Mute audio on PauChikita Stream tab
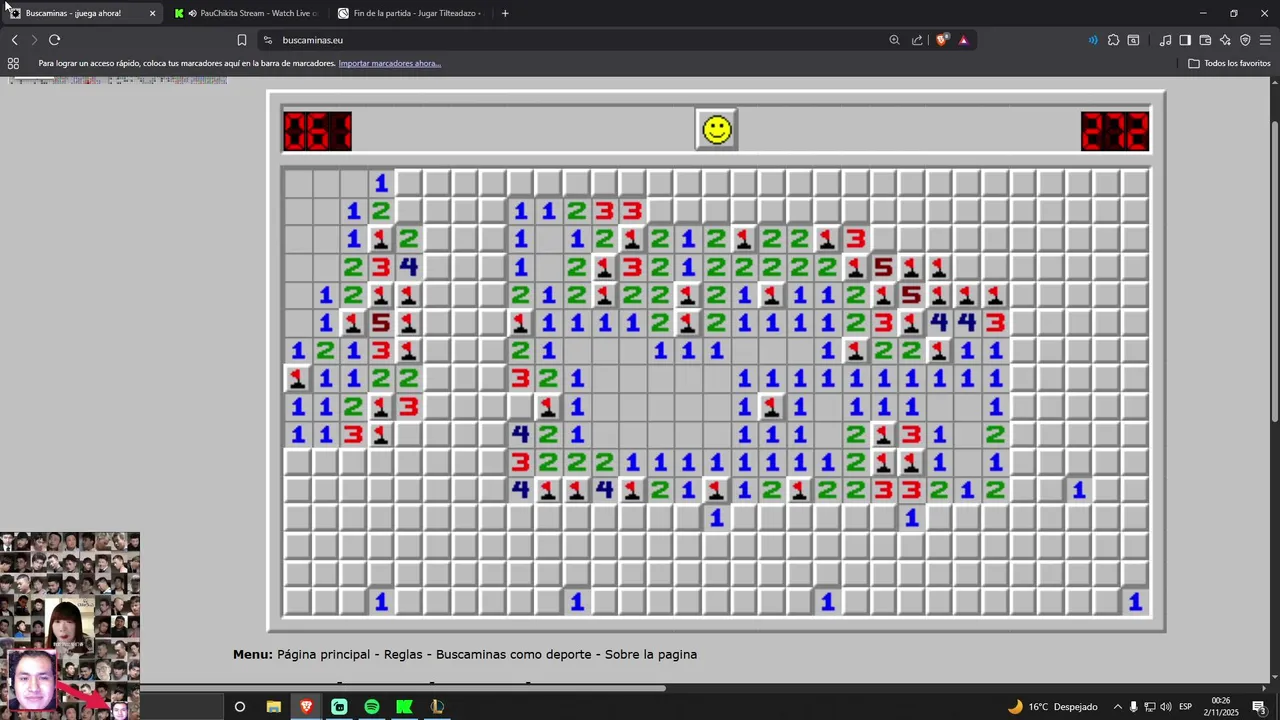This screenshot has height=720, width=1280. click(192, 13)
